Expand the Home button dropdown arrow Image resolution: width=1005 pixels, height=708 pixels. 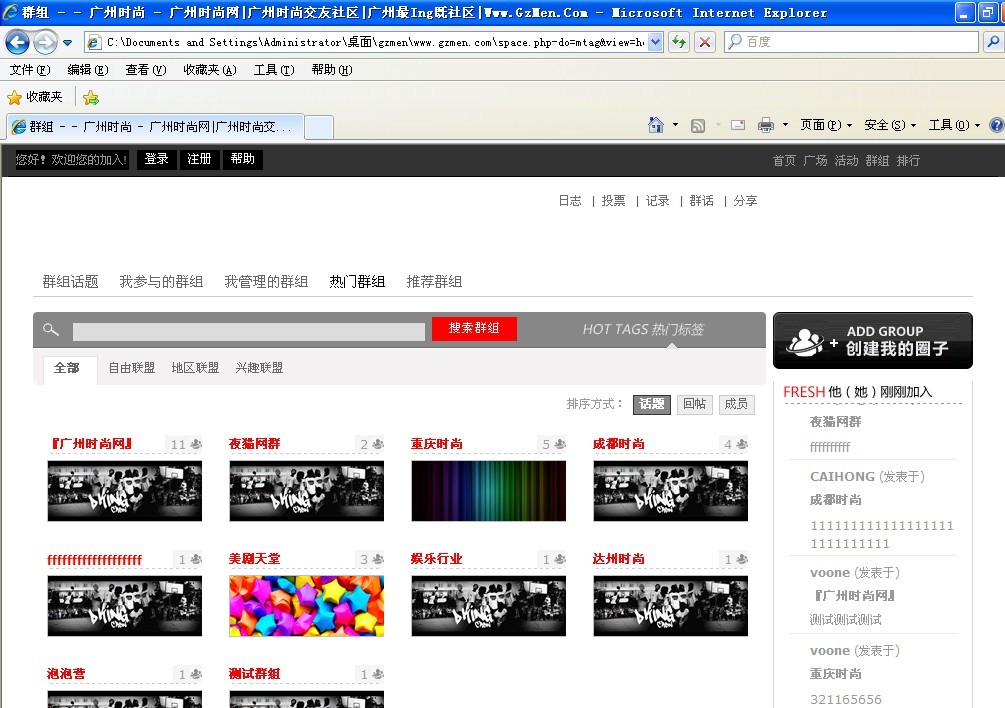click(x=675, y=125)
